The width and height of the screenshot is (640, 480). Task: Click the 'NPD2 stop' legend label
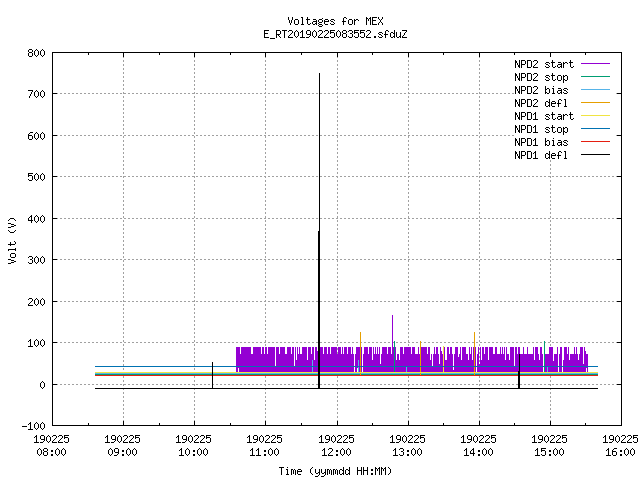541,77
